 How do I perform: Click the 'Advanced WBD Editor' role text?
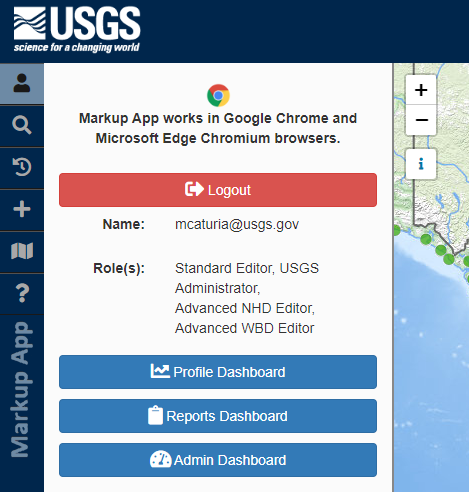click(x=244, y=328)
